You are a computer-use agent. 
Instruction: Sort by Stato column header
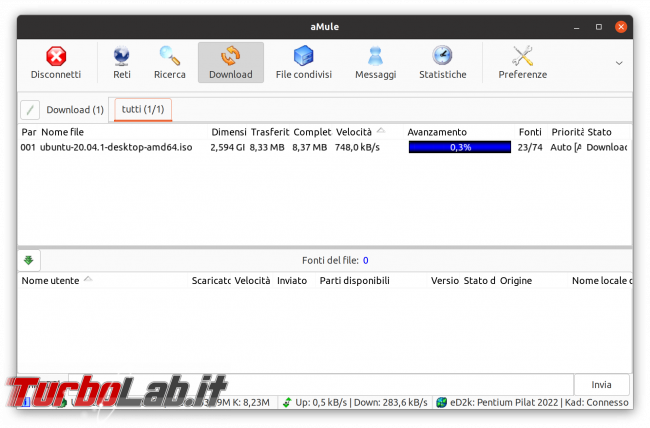(599, 132)
